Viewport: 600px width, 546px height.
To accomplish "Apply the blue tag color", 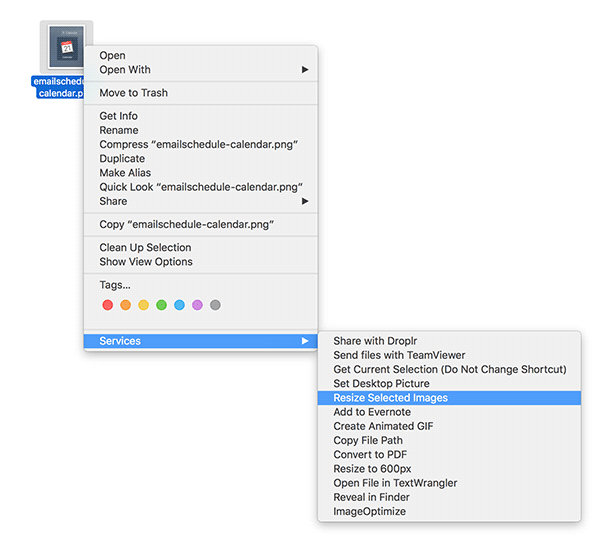I will tap(179, 305).
